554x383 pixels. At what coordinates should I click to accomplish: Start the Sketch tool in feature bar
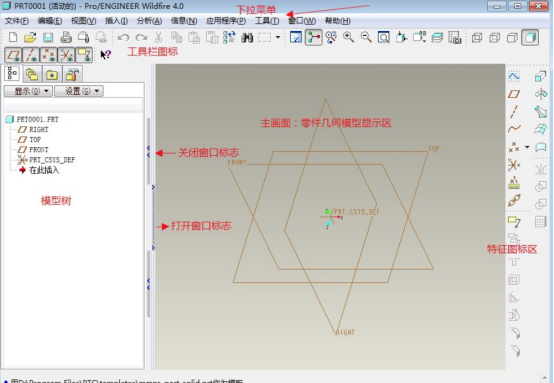click(x=514, y=76)
